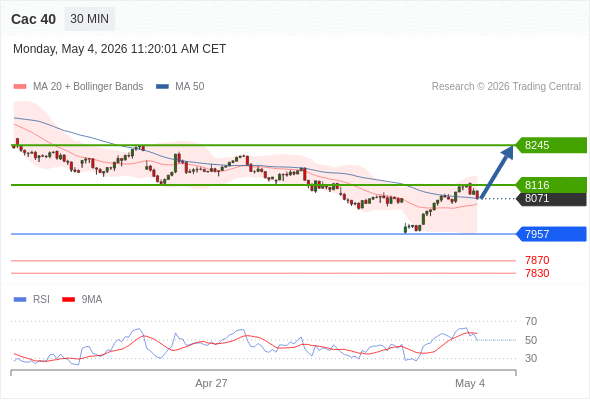Click the green 8245 resistance label
This screenshot has width=590, height=400.
point(551,145)
